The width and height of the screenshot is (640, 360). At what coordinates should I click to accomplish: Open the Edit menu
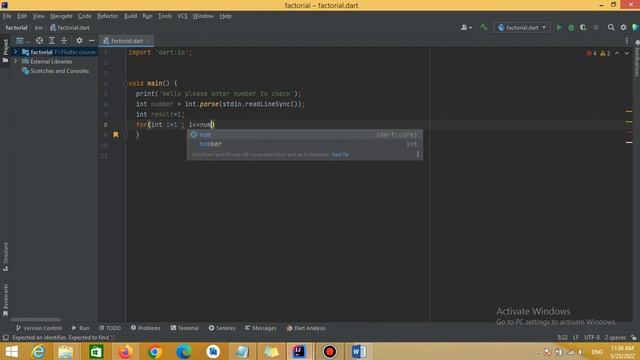pyautogui.click(x=22, y=16)
